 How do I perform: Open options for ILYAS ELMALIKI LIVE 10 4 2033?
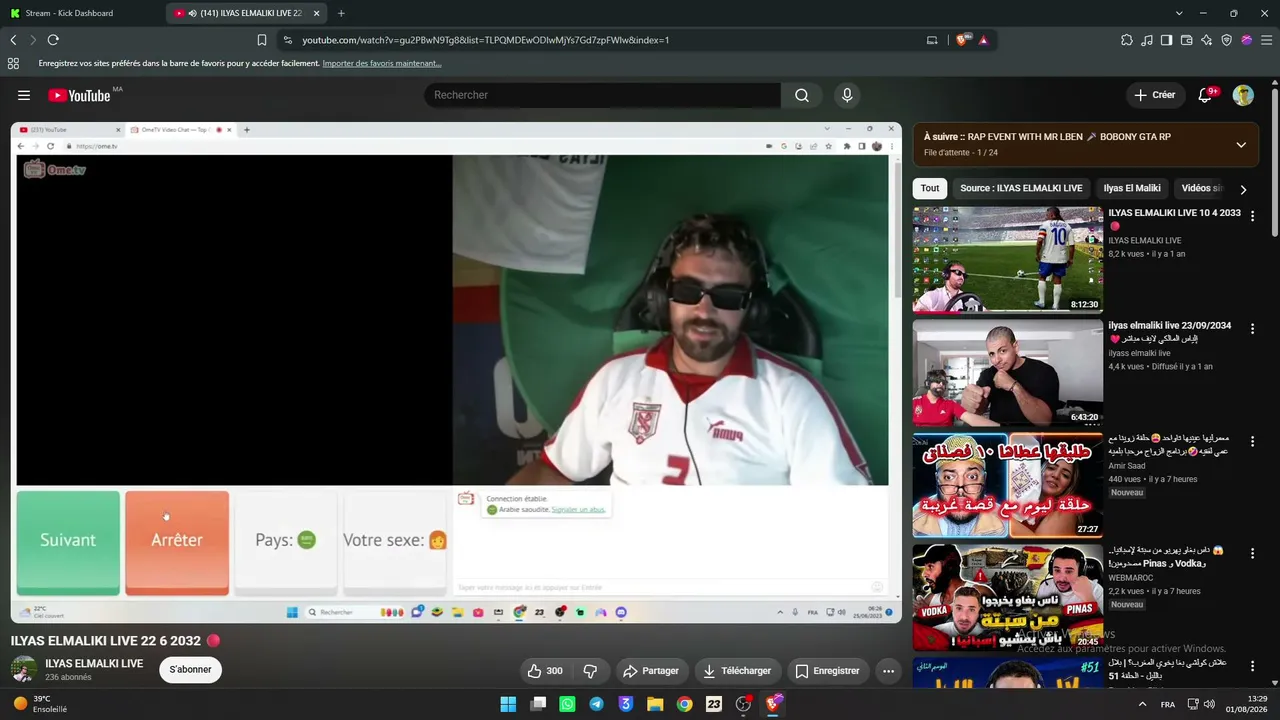pos(1252,217)
